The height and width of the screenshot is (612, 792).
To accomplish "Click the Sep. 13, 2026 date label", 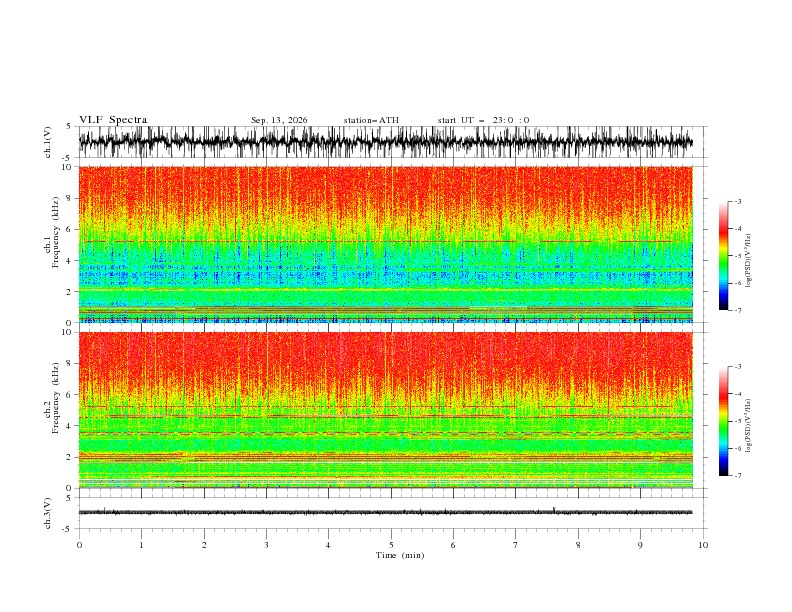I will coord(279,120).
